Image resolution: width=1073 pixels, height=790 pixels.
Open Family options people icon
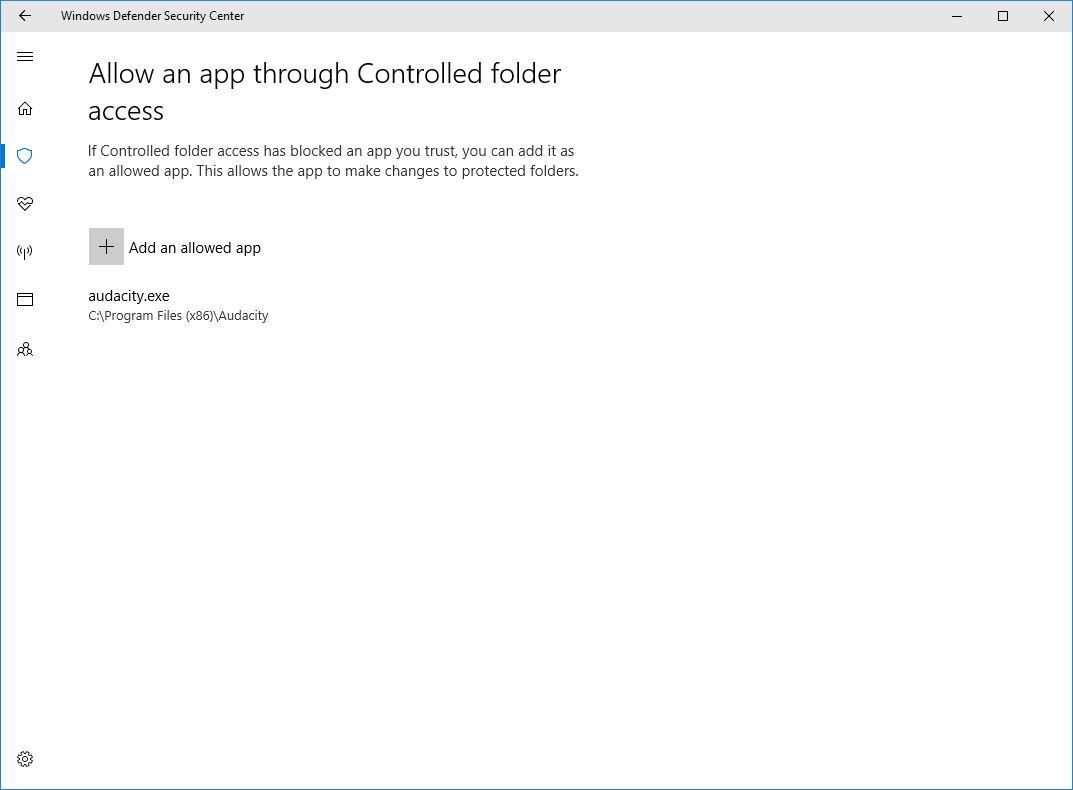(x=25, y=349)
